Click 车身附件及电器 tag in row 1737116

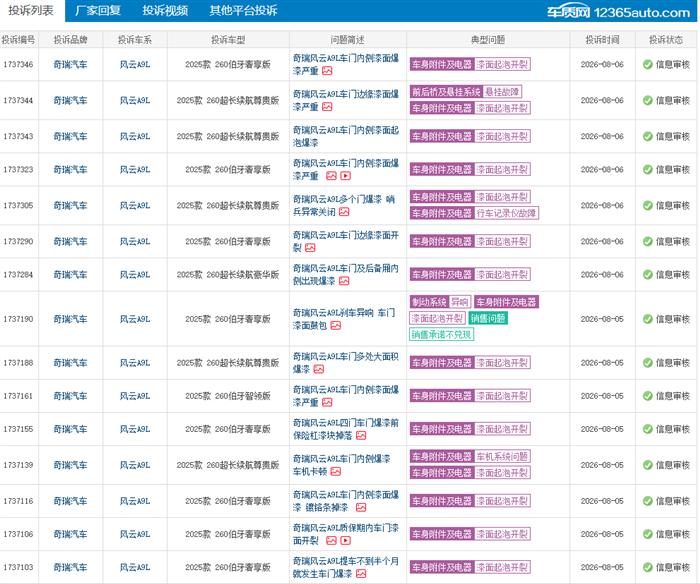[442, 501]
